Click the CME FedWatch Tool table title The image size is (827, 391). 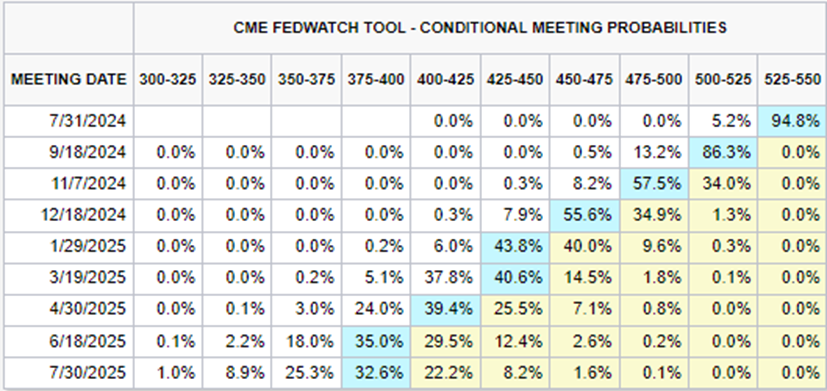tap(480, 27)
